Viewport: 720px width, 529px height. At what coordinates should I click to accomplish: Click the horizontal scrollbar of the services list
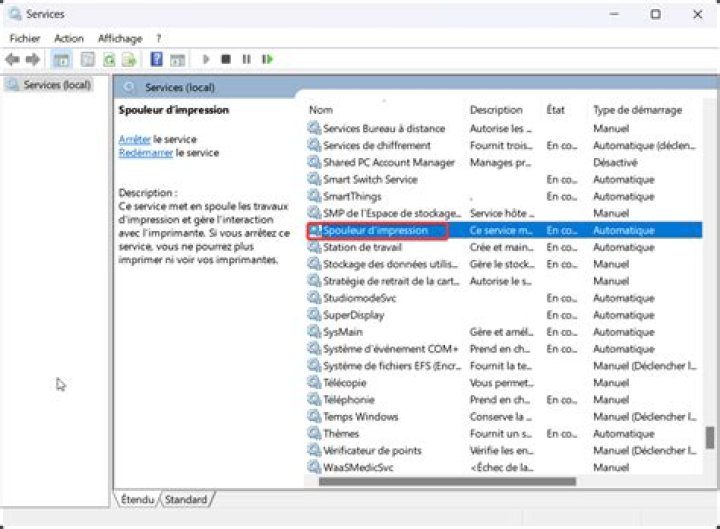click(447, 481)
